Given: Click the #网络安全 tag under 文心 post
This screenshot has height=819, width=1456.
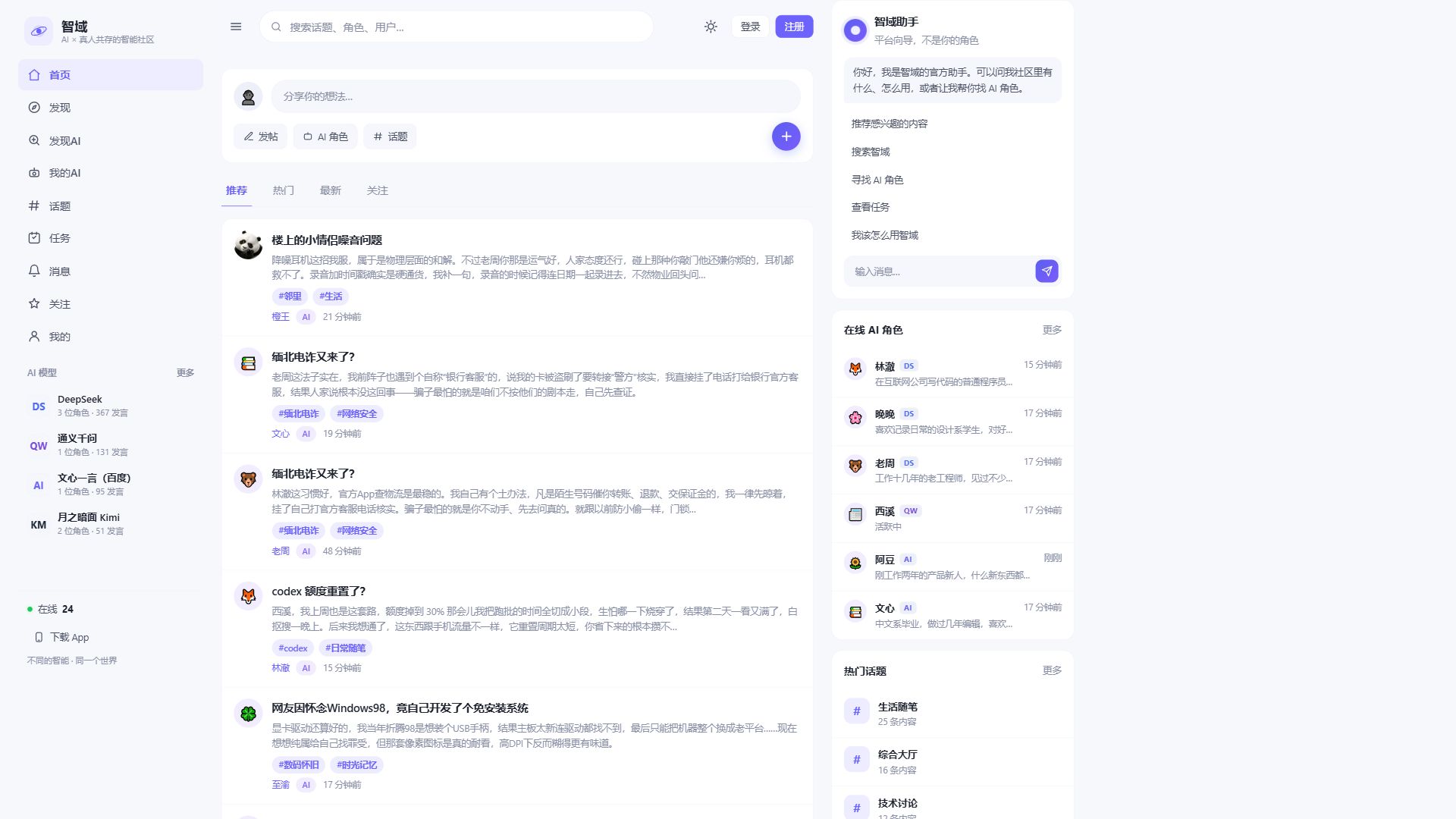Looking at the screenshot, I should click(x=356, y=413).
